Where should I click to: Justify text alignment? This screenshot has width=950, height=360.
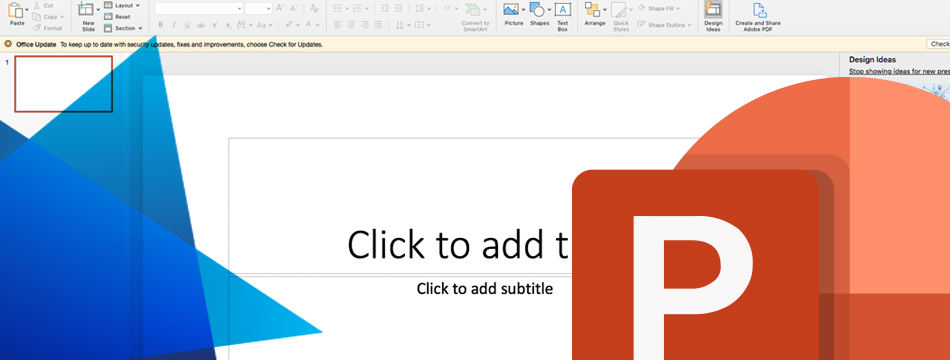379,25
